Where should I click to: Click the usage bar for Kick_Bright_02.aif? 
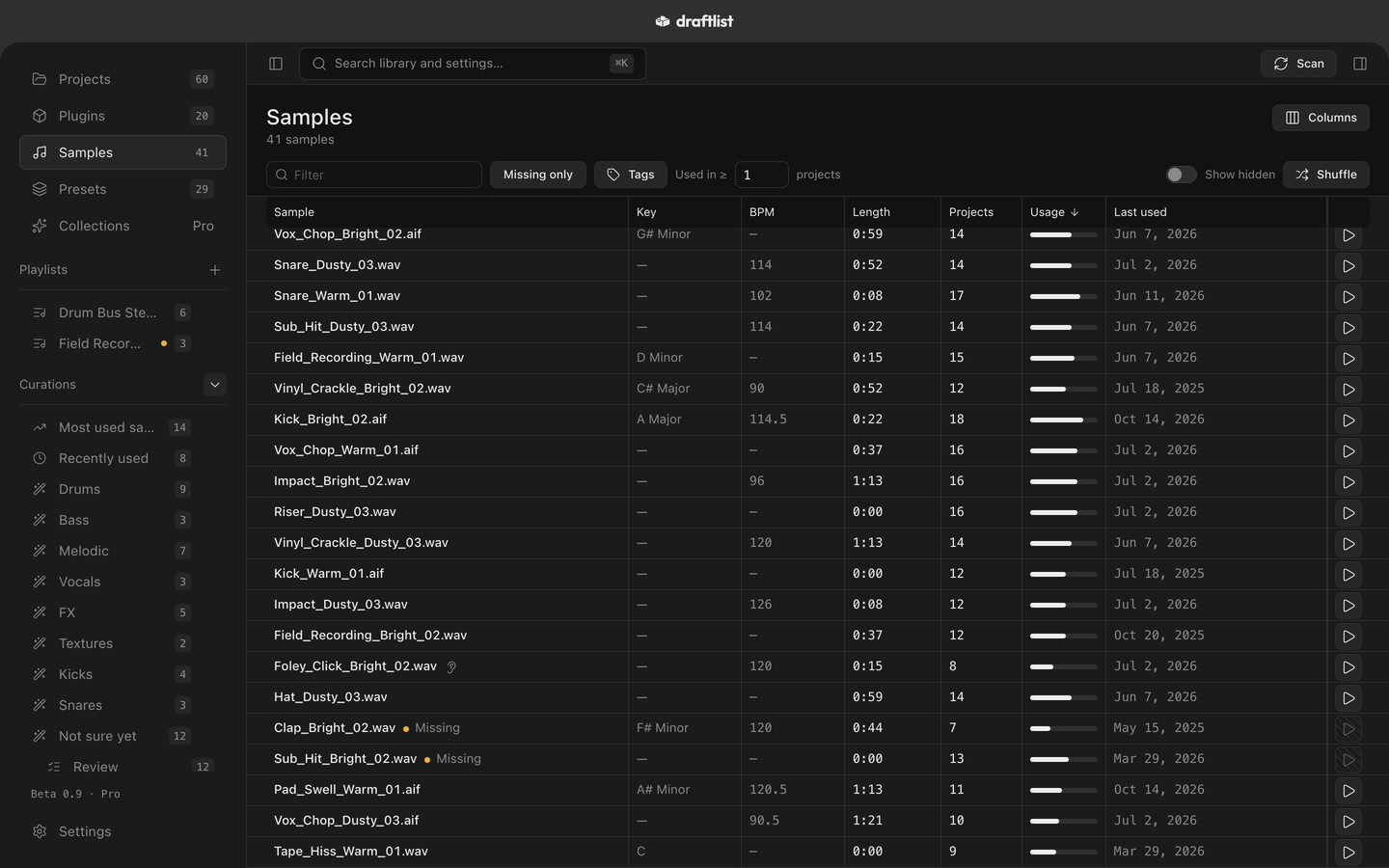[1064, 420]
